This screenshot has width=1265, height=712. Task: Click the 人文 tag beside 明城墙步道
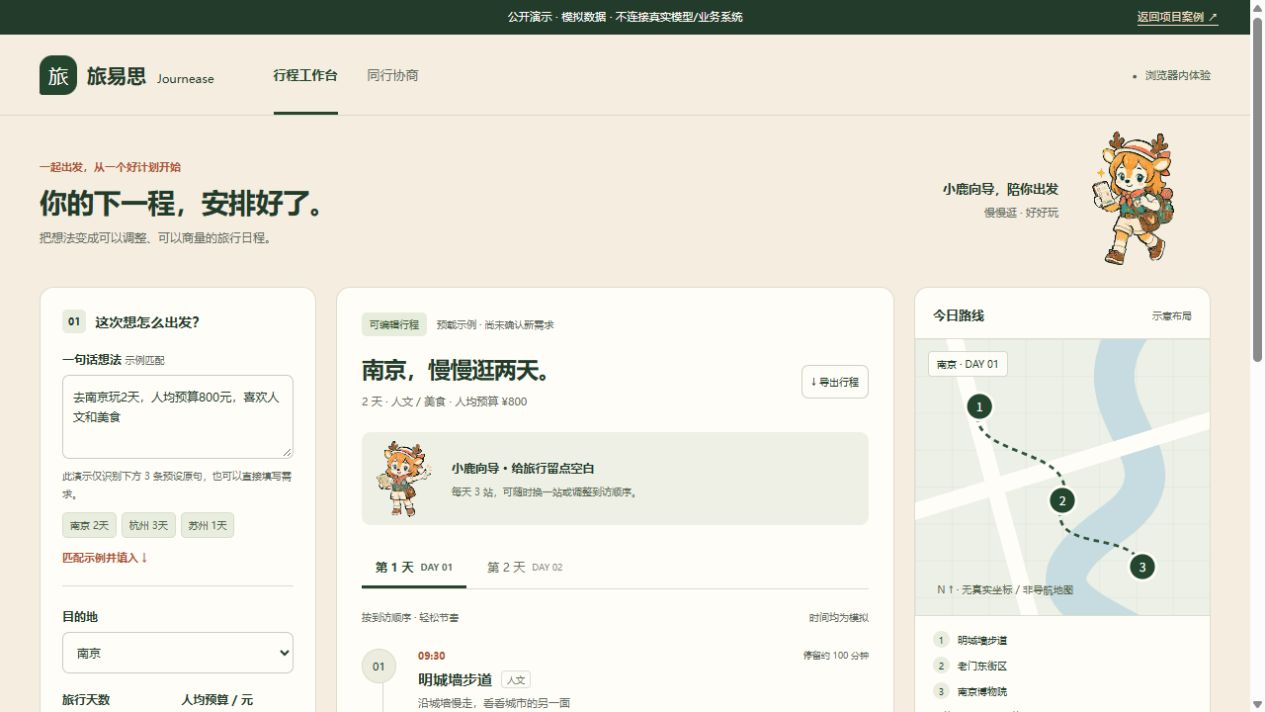click(x=515, y=680)
